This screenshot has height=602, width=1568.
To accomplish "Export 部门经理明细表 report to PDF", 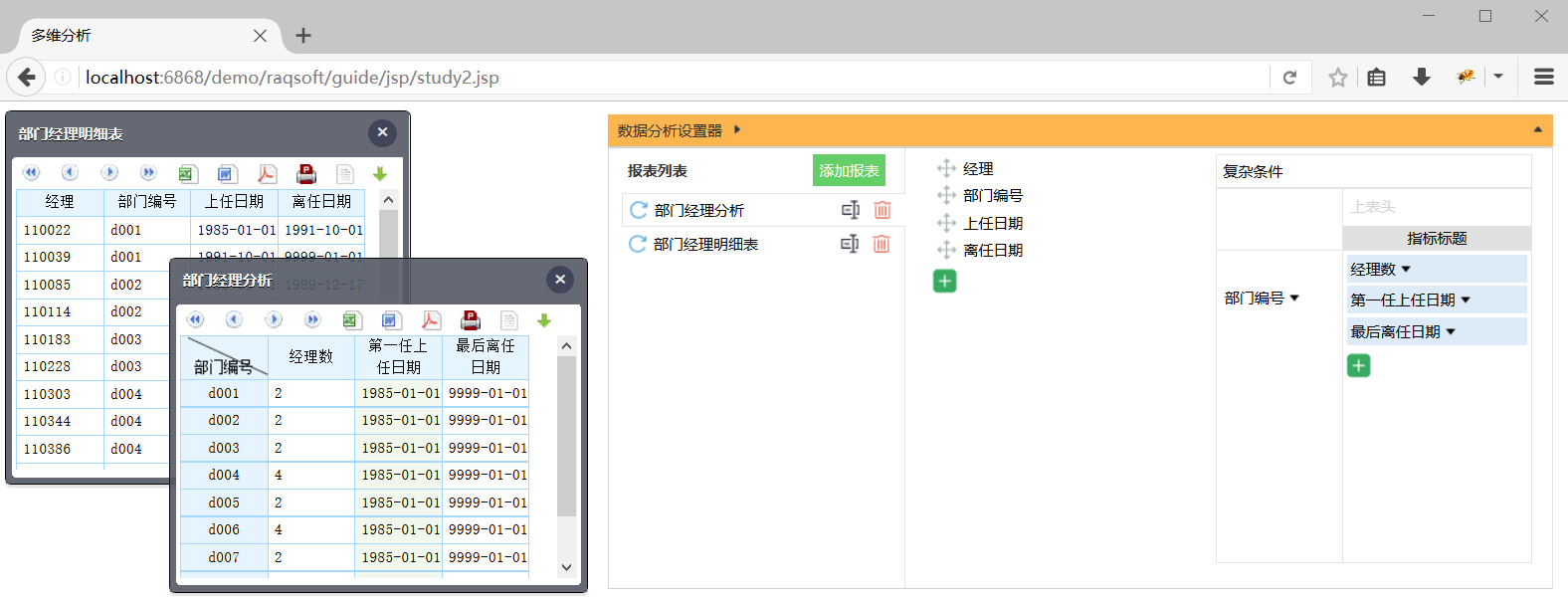I will coord(267,174).
